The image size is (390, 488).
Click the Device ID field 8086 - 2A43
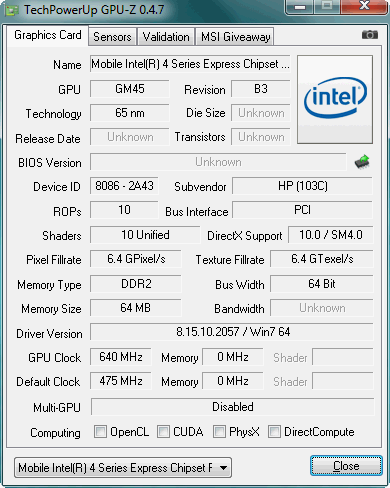pos(124,186)
